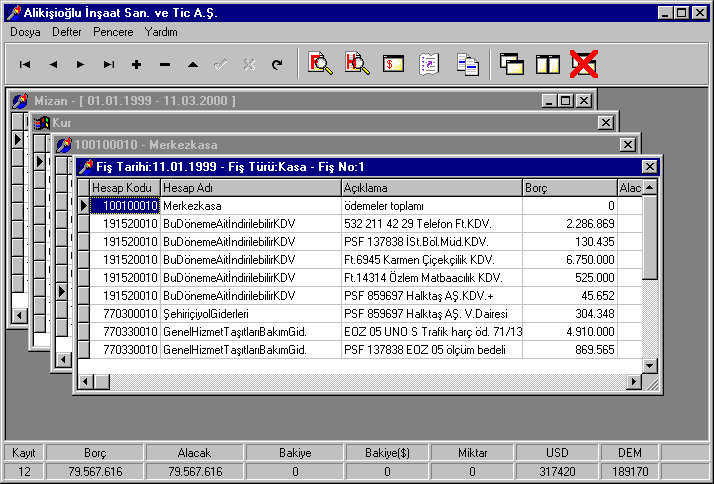Open Yardım menu
This screenshot has width=714, height=484.
161,32
